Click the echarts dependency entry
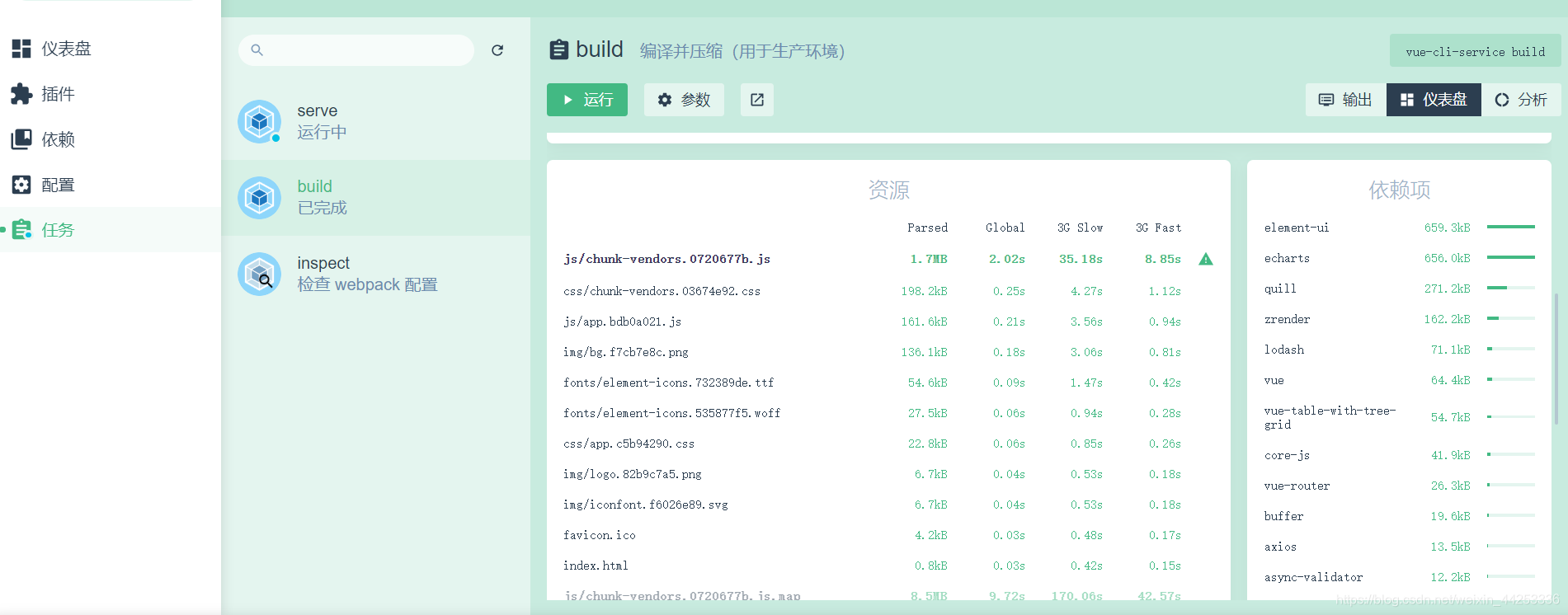Image resolution: width=1568 pixels, height=615 pixels. click(x=1399, y=258)
